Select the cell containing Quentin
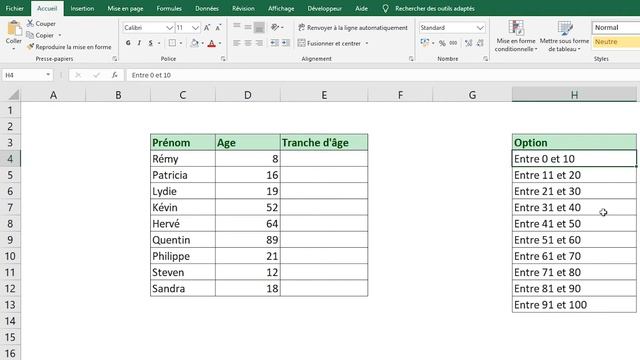 pos(182,240)
